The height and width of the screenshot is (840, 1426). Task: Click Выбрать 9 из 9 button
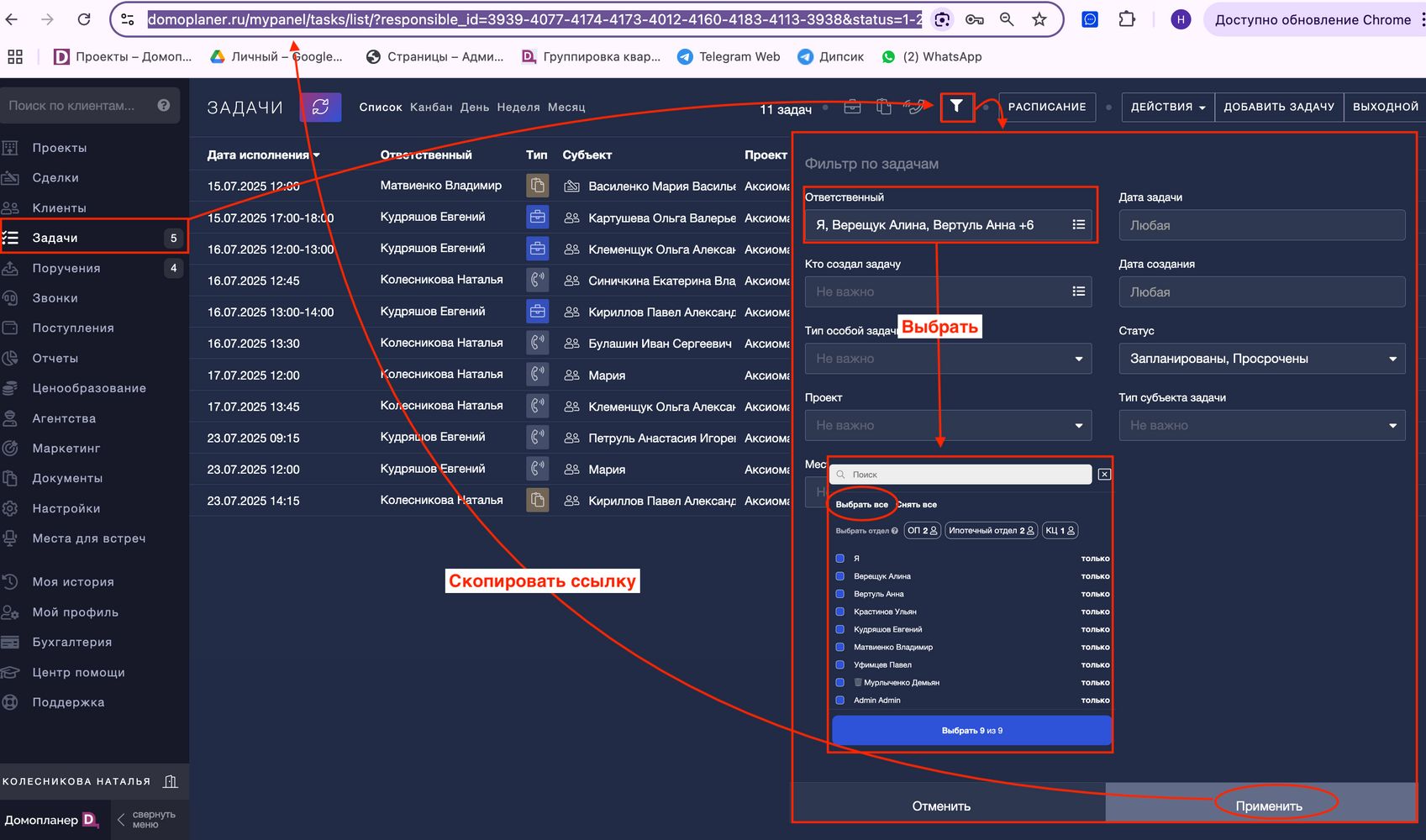(x=971, y=731)
